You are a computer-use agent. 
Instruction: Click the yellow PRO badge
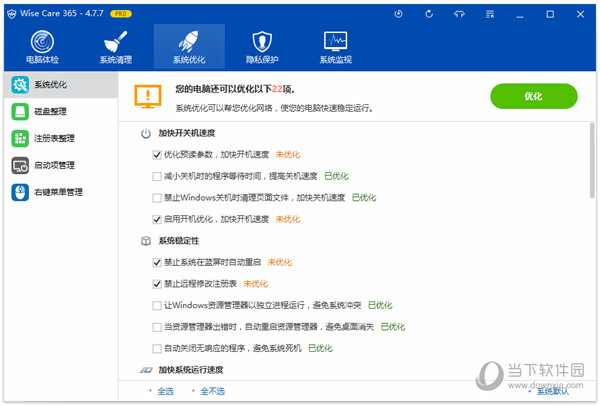click(x=121, y=14)
